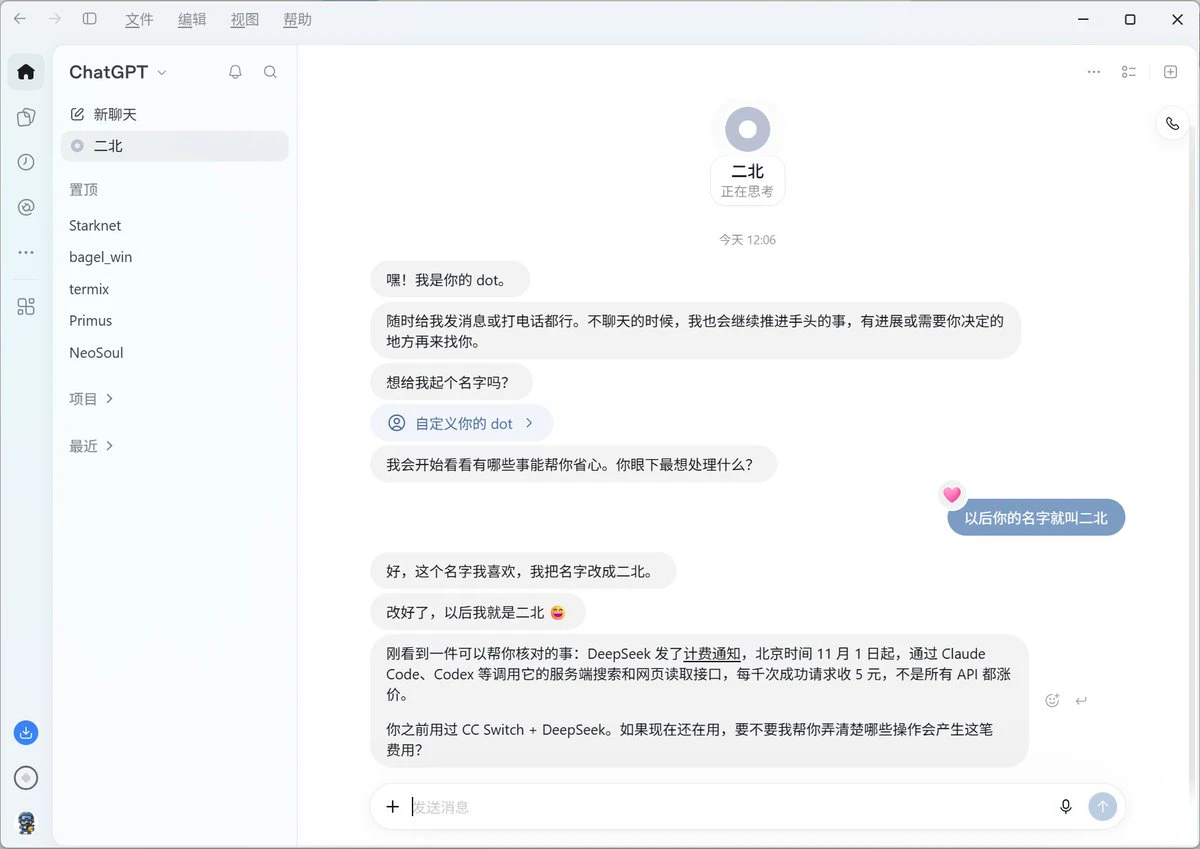Select the 二北 chat in the sidebar
This screenshot has height=849, width=1200.
175,146
